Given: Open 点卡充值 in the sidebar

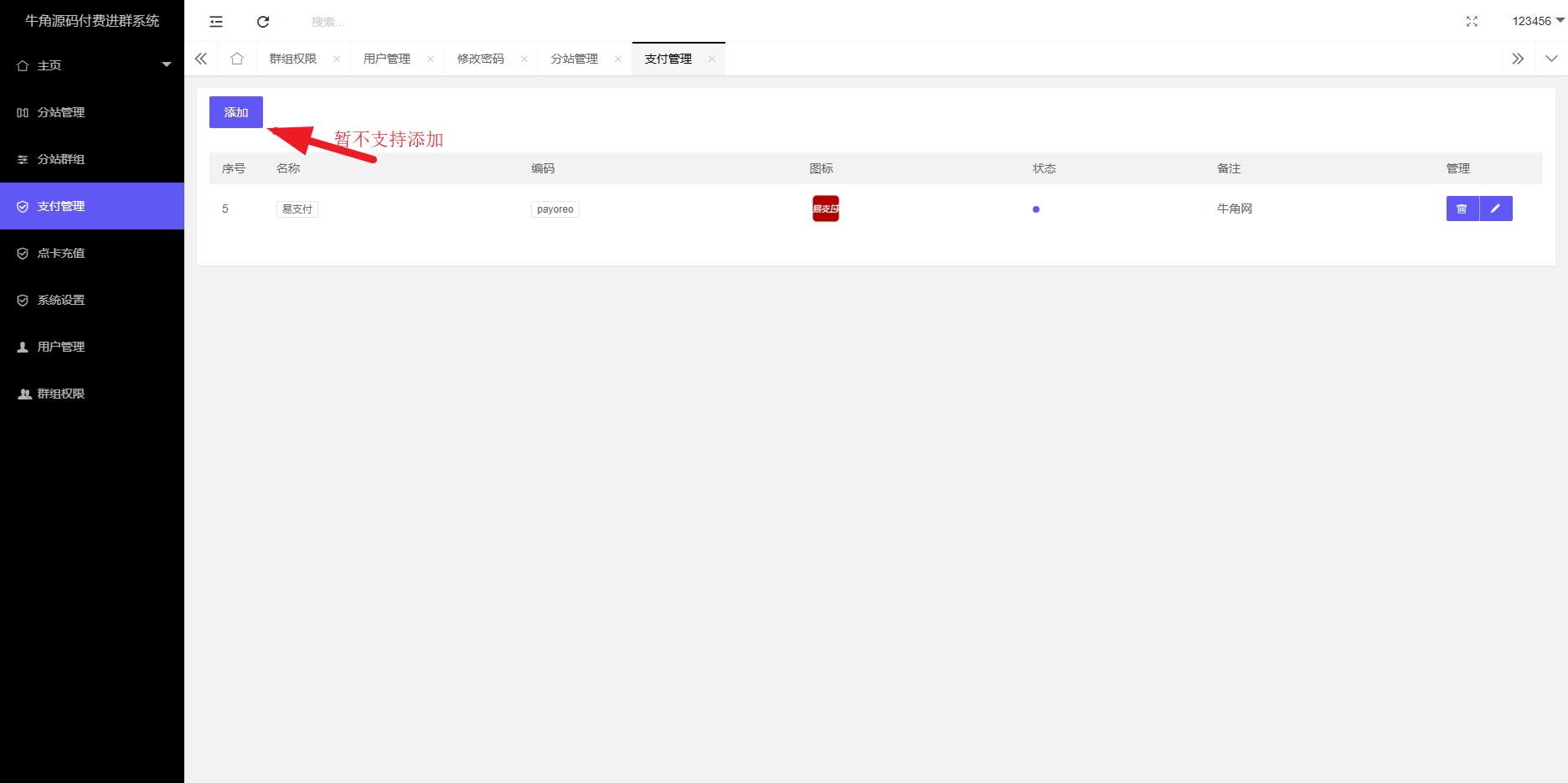Looking at the screenshot, I should point(61,253).
